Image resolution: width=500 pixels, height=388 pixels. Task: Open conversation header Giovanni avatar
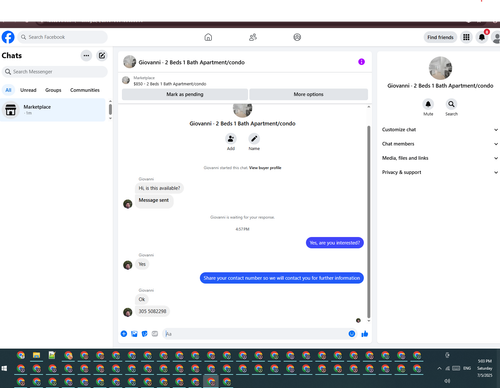(x=130, y=62)
